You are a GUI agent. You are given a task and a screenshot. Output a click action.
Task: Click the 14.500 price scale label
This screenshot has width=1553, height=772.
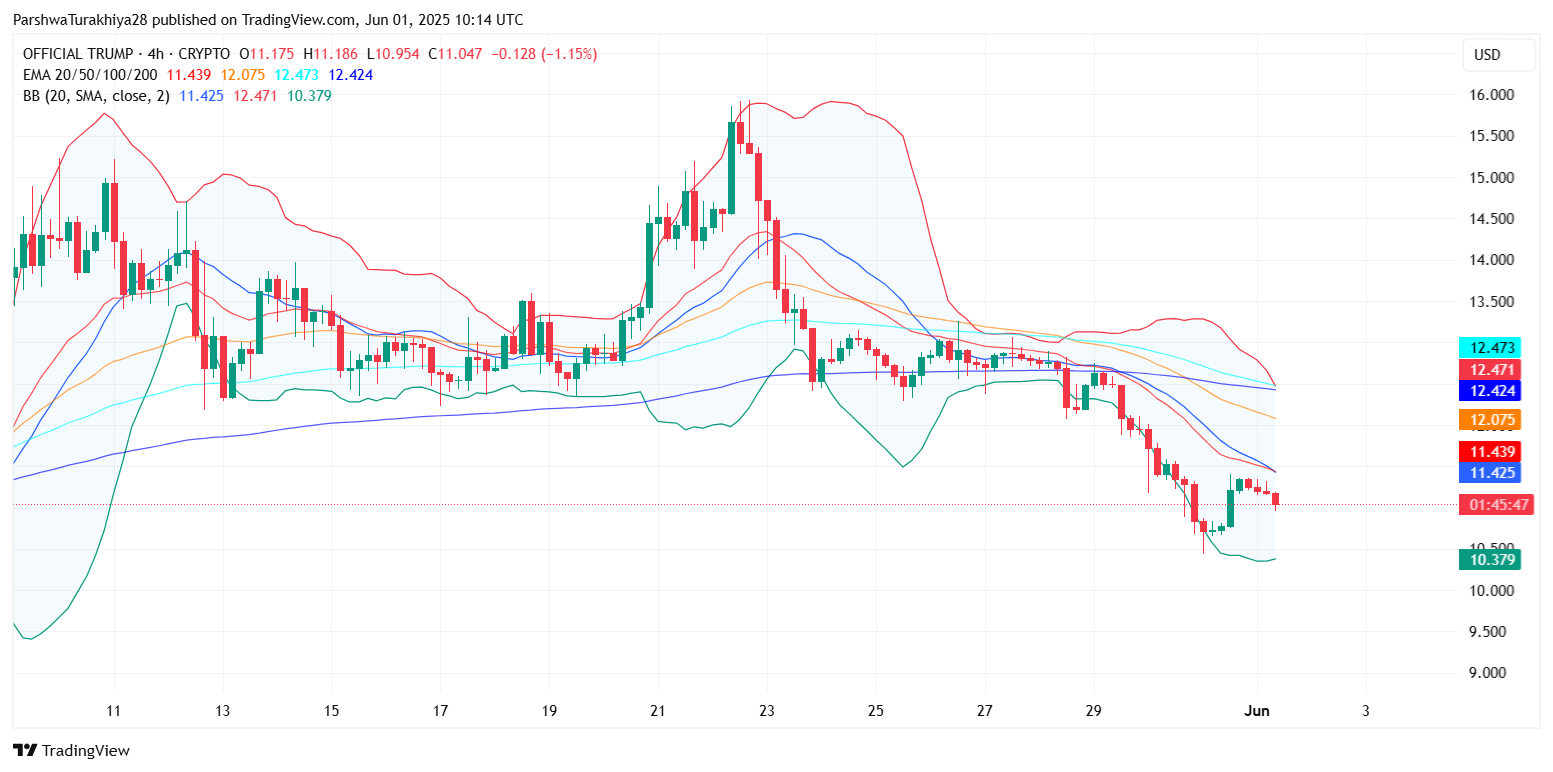click(1493, 219)
